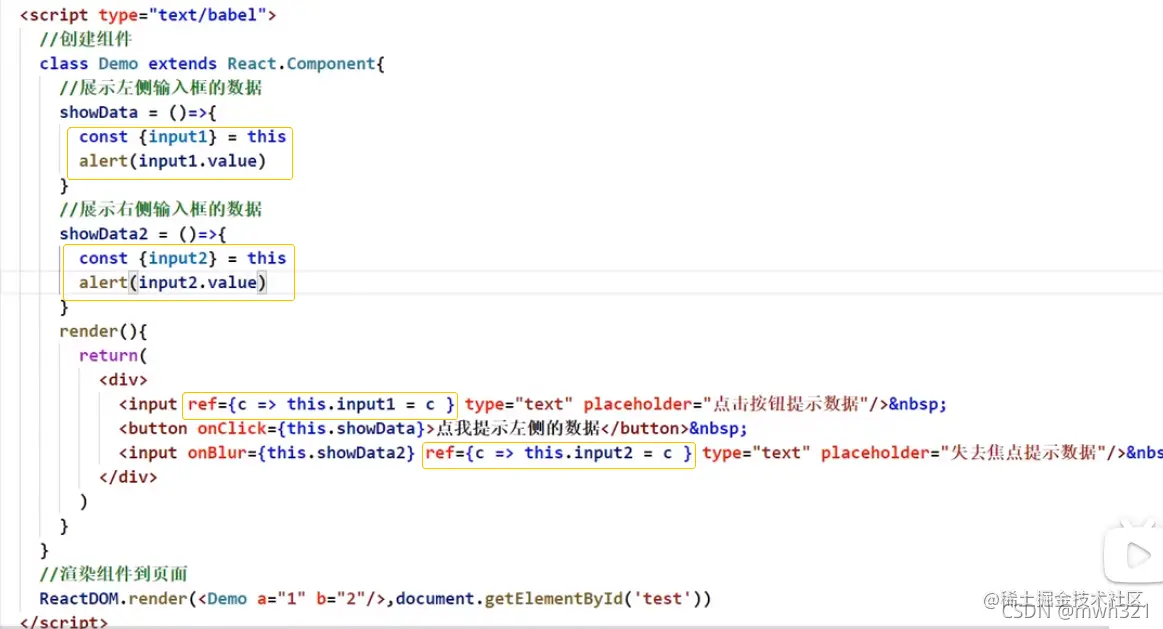The image size is (1163, 629).
Task: Click the closing </script> tag
Action: [64, 622]
